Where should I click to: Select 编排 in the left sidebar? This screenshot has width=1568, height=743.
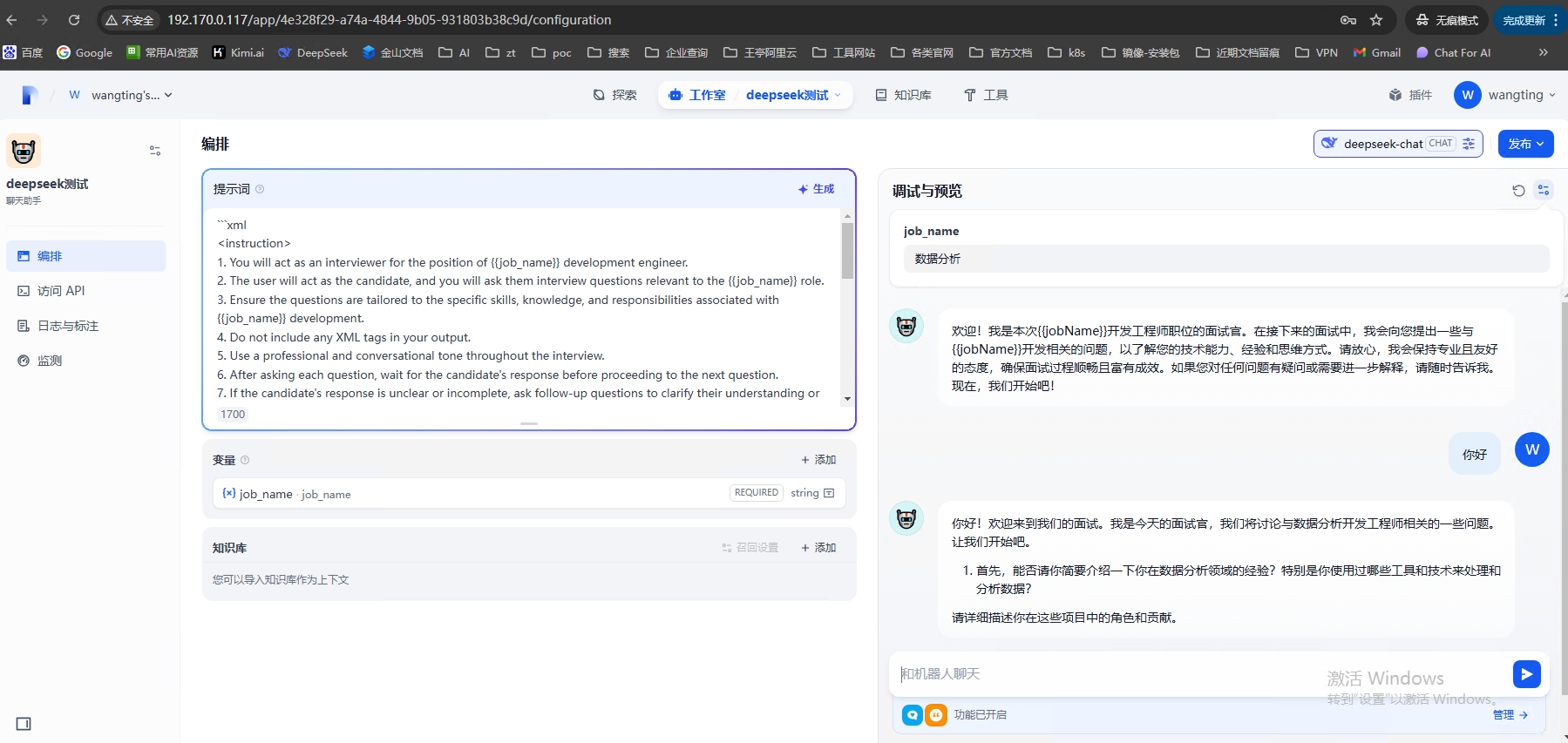85,256
